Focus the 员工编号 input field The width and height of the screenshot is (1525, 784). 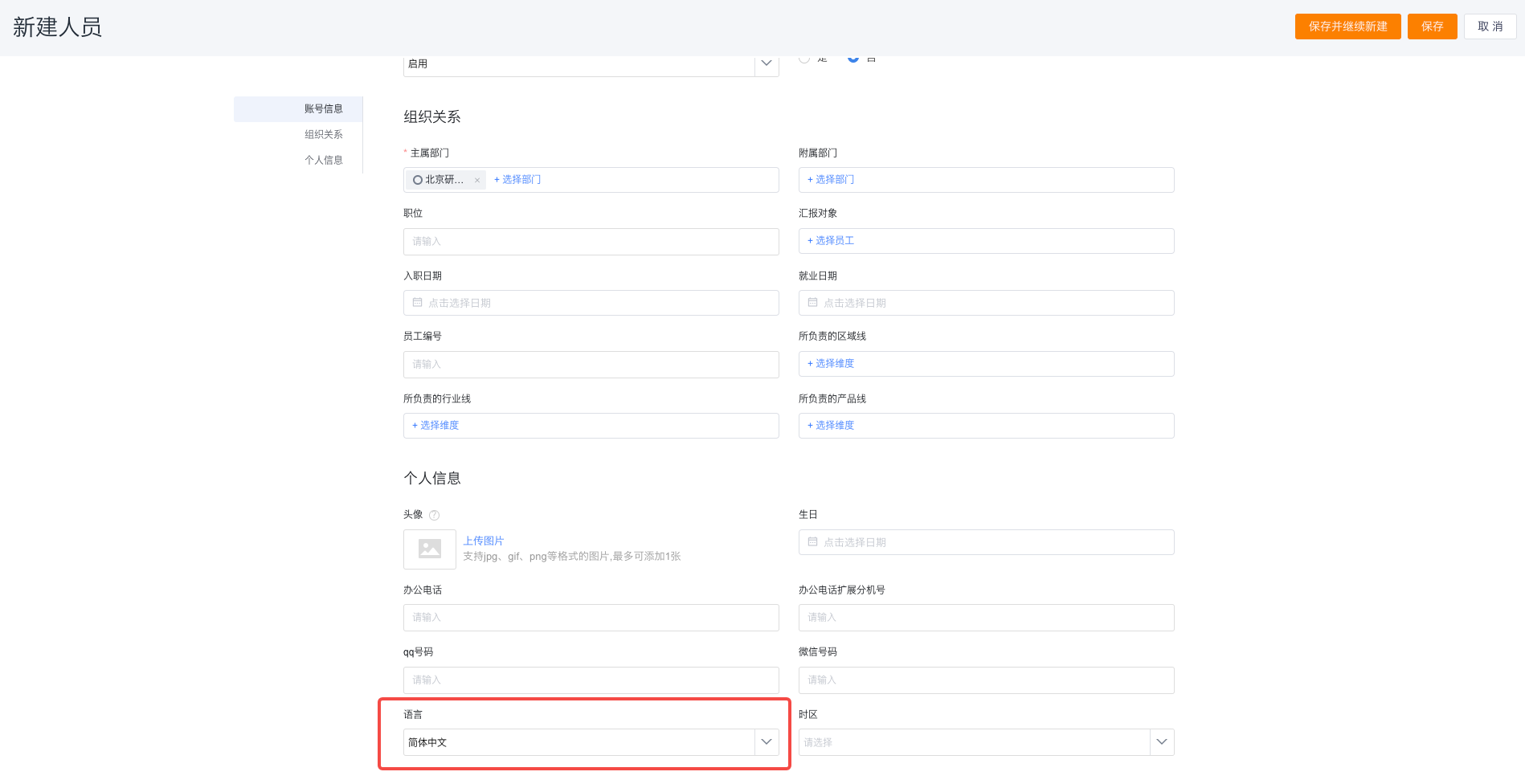[x=591, y=365]
